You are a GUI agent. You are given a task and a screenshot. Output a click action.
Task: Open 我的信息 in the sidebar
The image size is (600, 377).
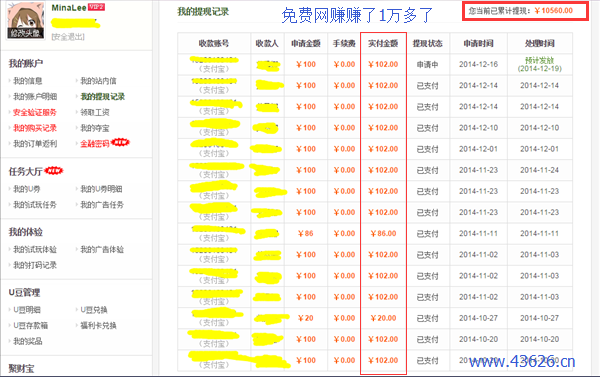click(28, 81)
